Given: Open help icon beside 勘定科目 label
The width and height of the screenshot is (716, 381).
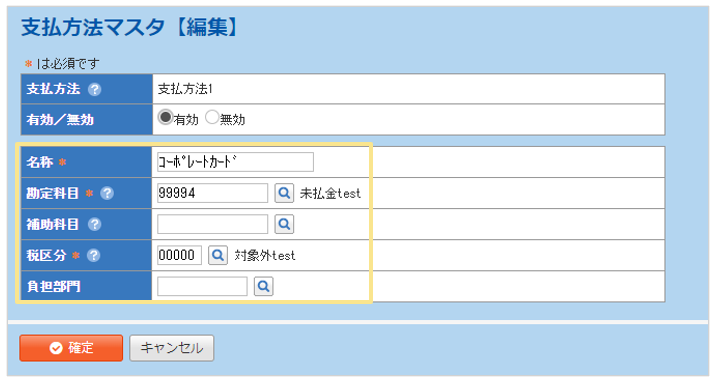Looking at the screenshot, I should 107,193.
